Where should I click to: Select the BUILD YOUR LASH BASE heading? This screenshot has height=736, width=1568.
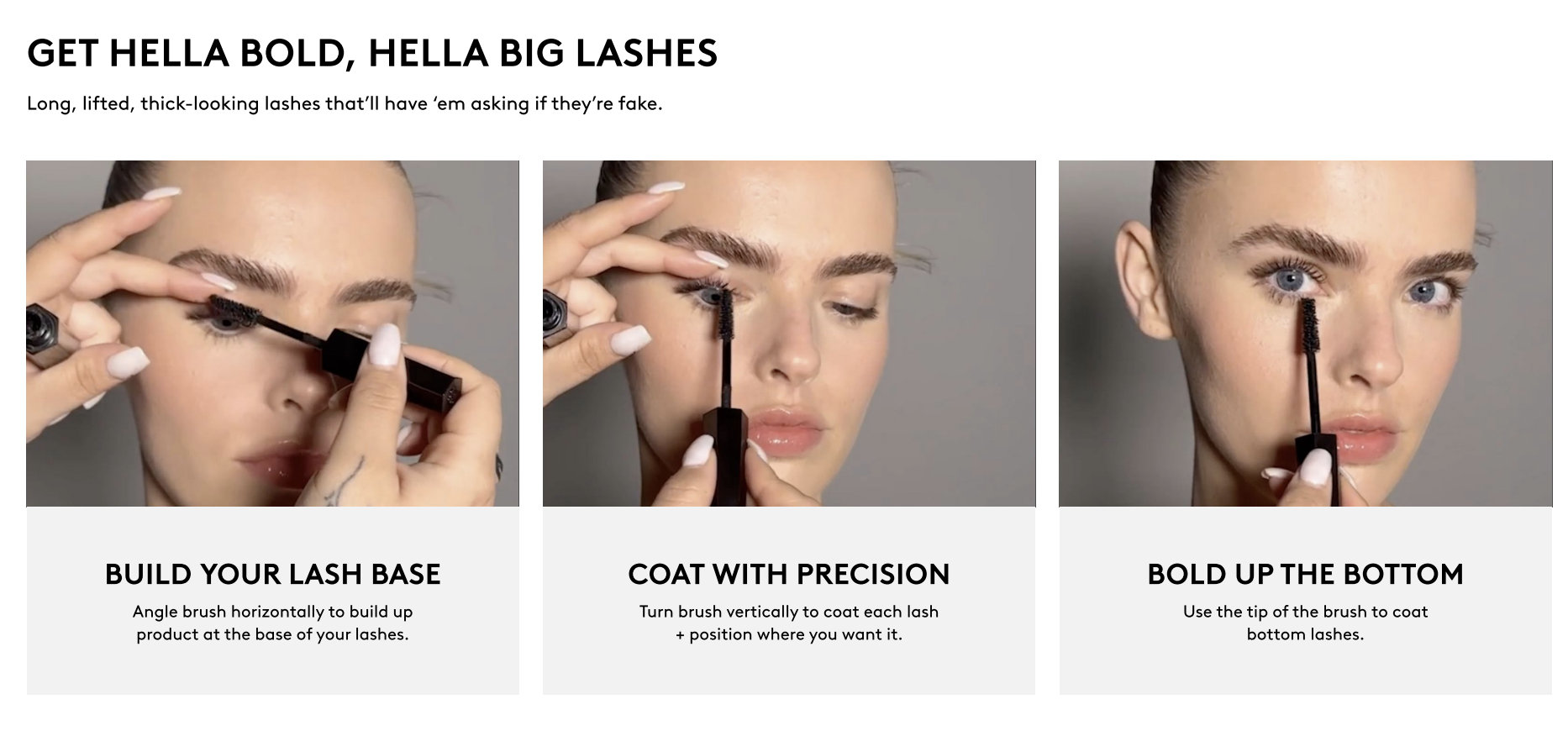(272, 574)
